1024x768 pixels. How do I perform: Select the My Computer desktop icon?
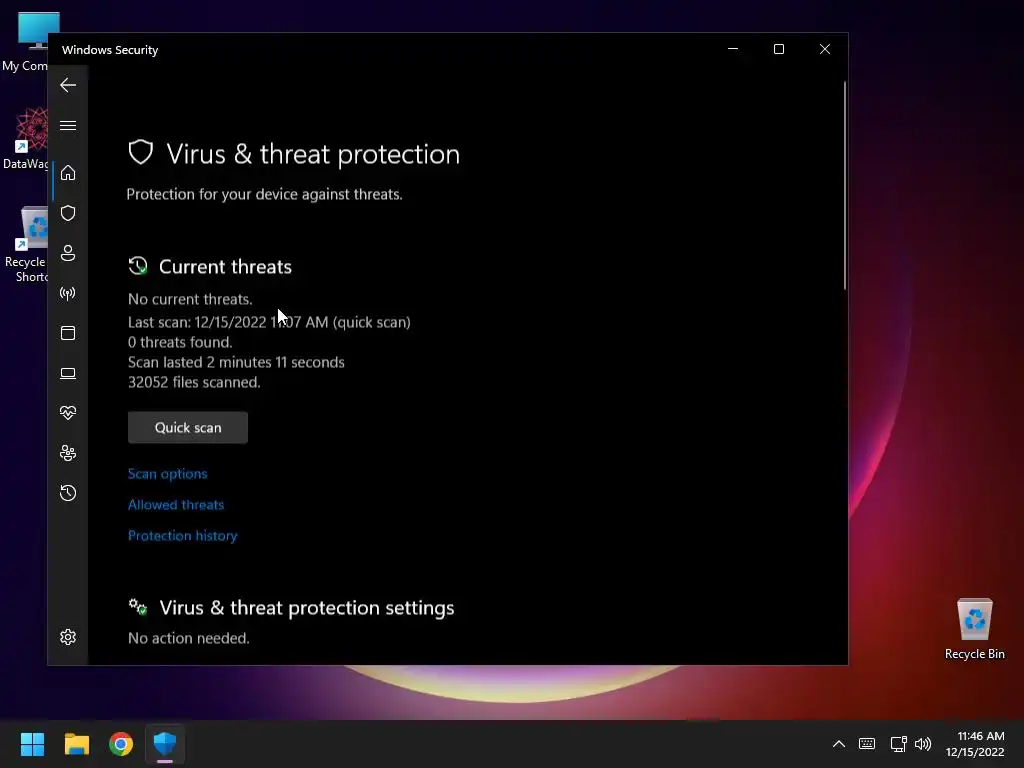click(x=26, y=42)
